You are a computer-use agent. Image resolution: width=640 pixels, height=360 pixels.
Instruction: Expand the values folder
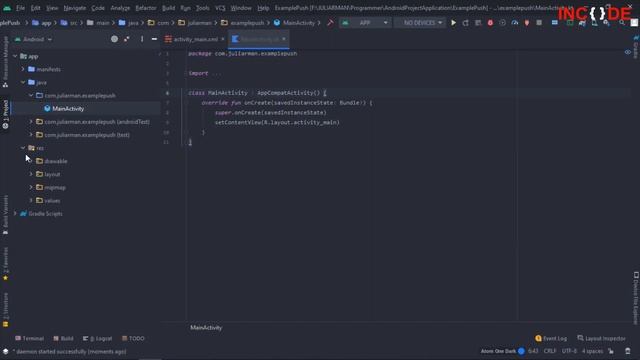pos(31,200)
